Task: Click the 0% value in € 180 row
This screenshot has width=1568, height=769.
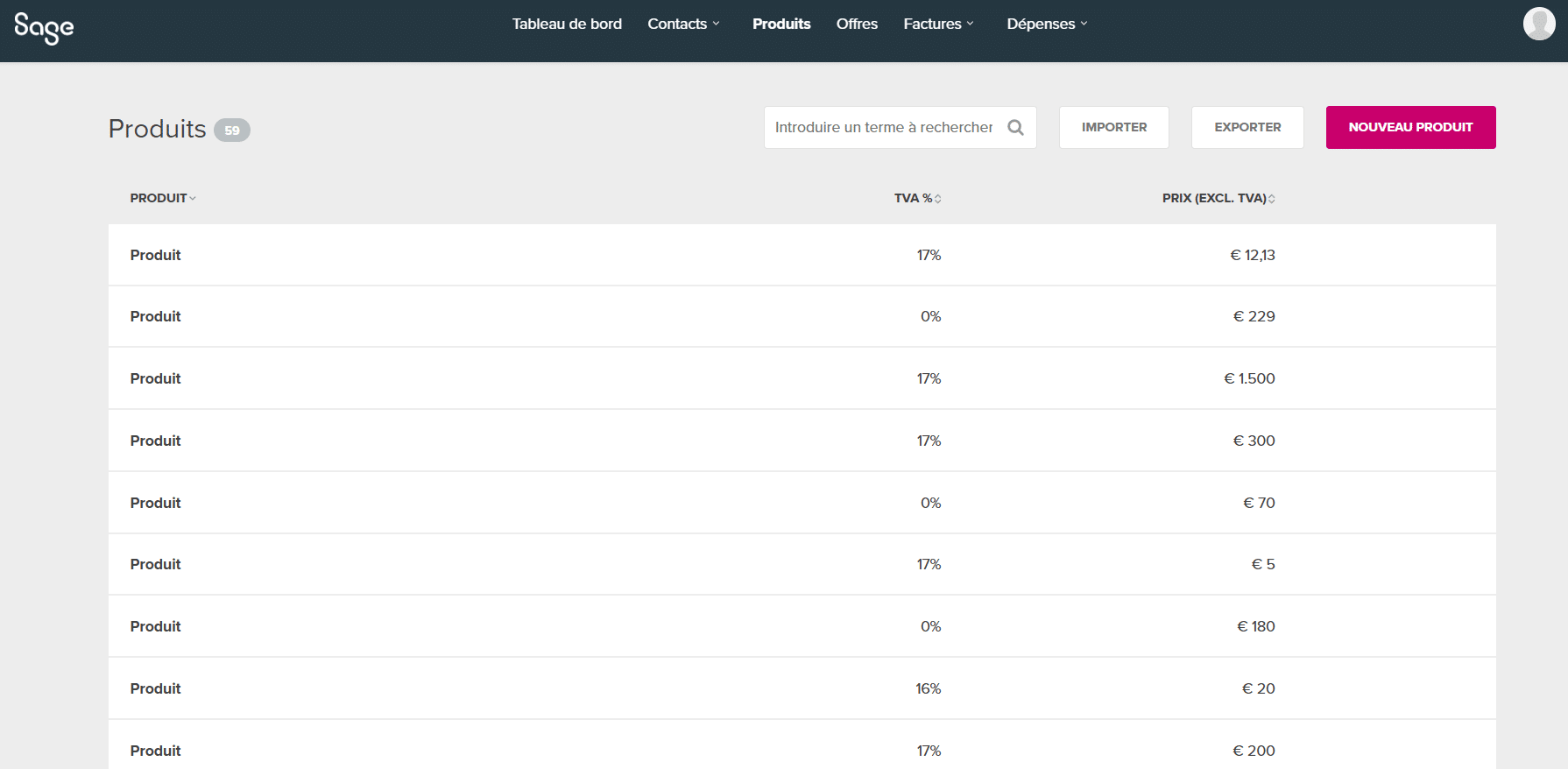Action: pyautogui.click(x=930, y=626)
